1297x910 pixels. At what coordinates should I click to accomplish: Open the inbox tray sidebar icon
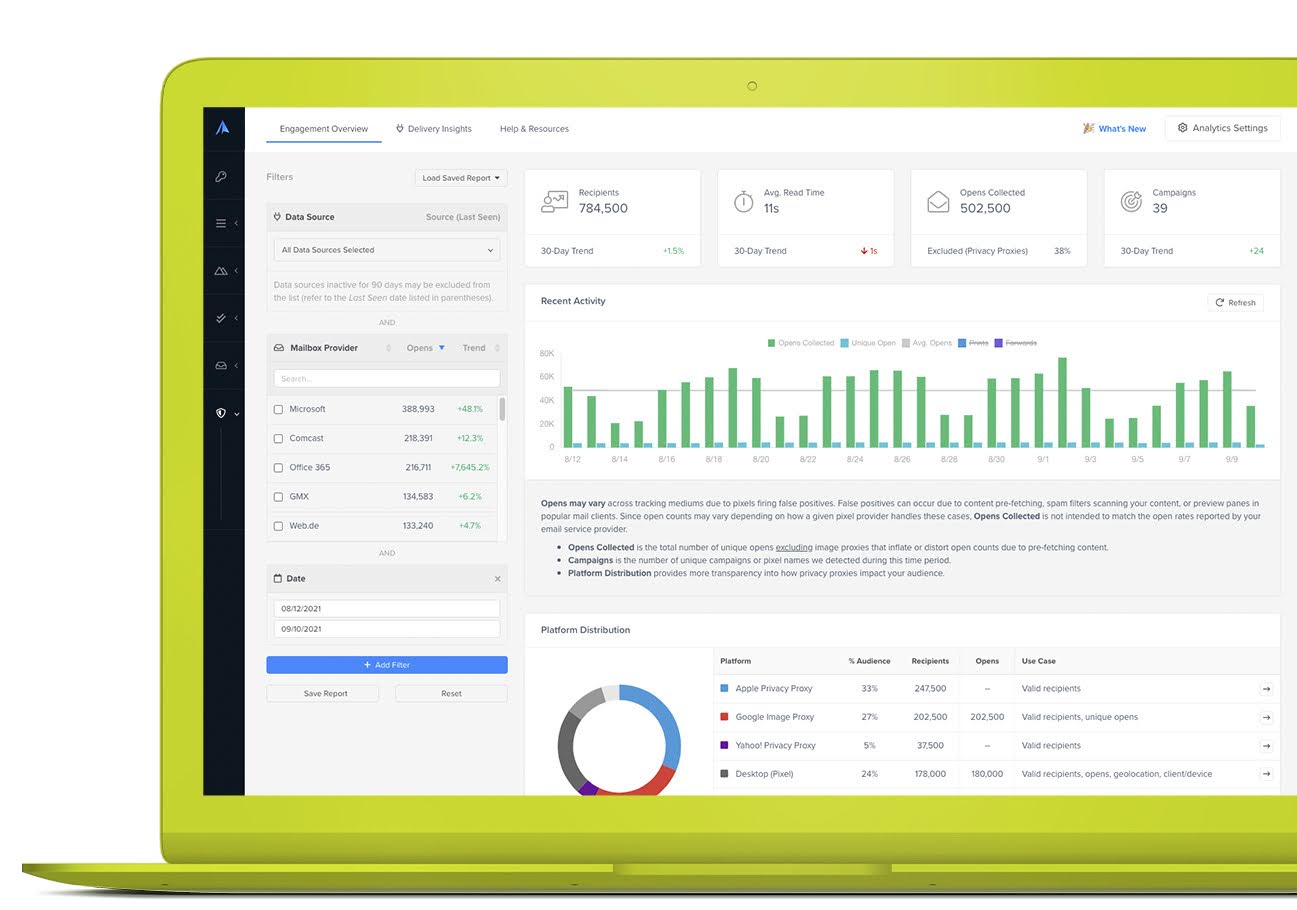click(x=221, y=366)
